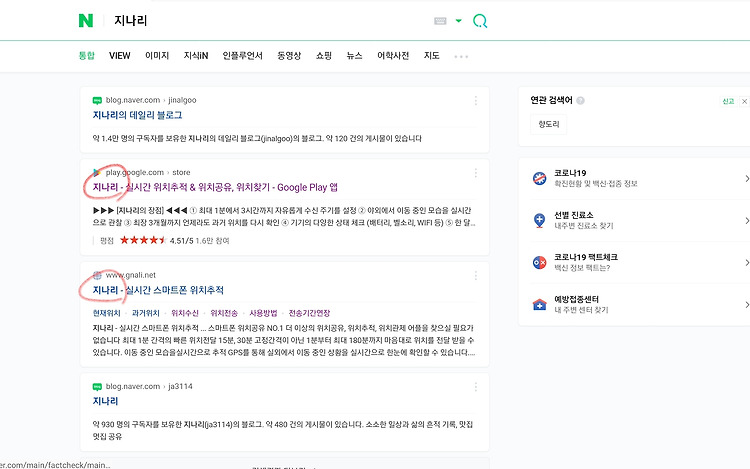This screenshot has width=750, height=469.
Task: Expand the 코로나19 팩트체크 row chevron
Action: point(746,262)
